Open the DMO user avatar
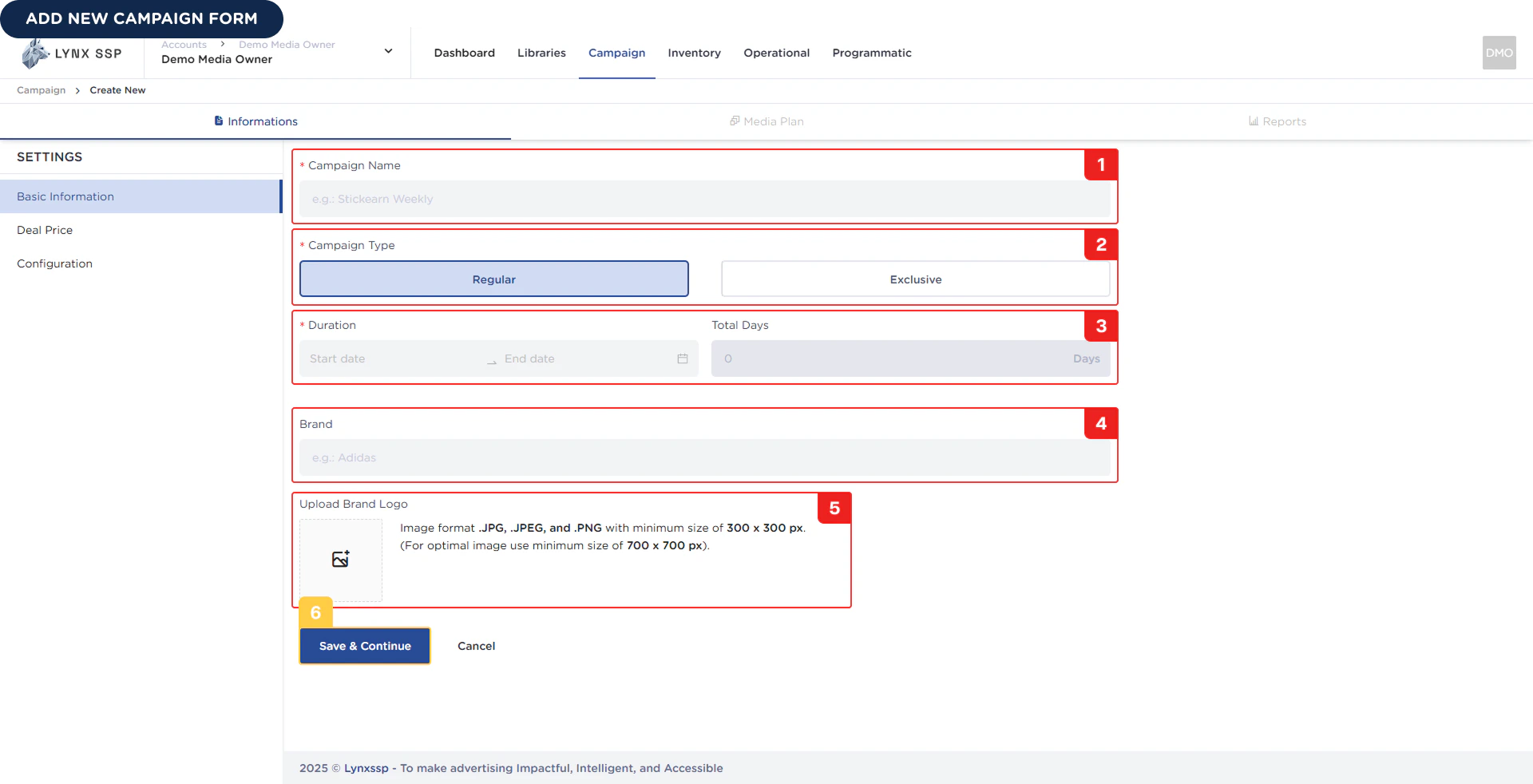This screenshot has height=784, width=1533. (x=1499, y=53)
